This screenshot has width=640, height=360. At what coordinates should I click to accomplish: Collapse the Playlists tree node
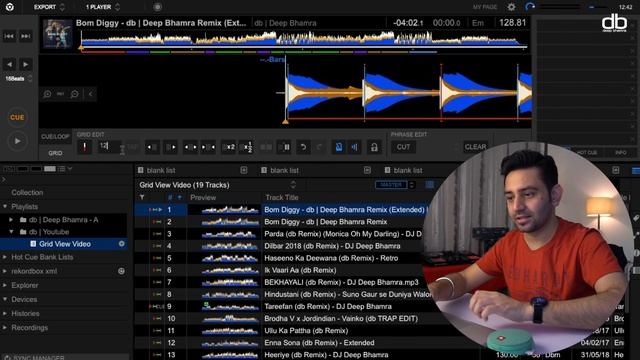(x=5, y=207)
